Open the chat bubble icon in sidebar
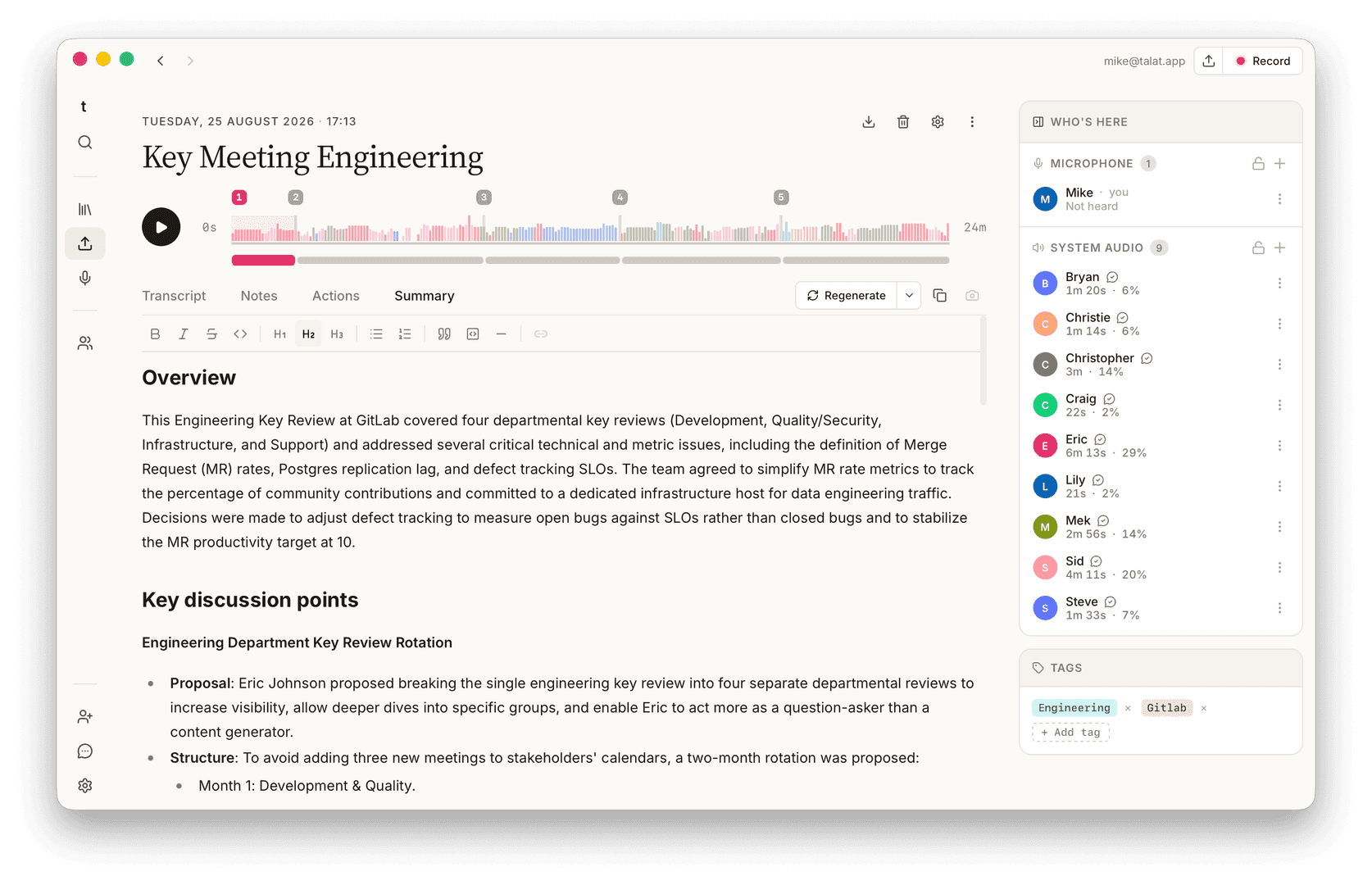 tap(85, 751)
